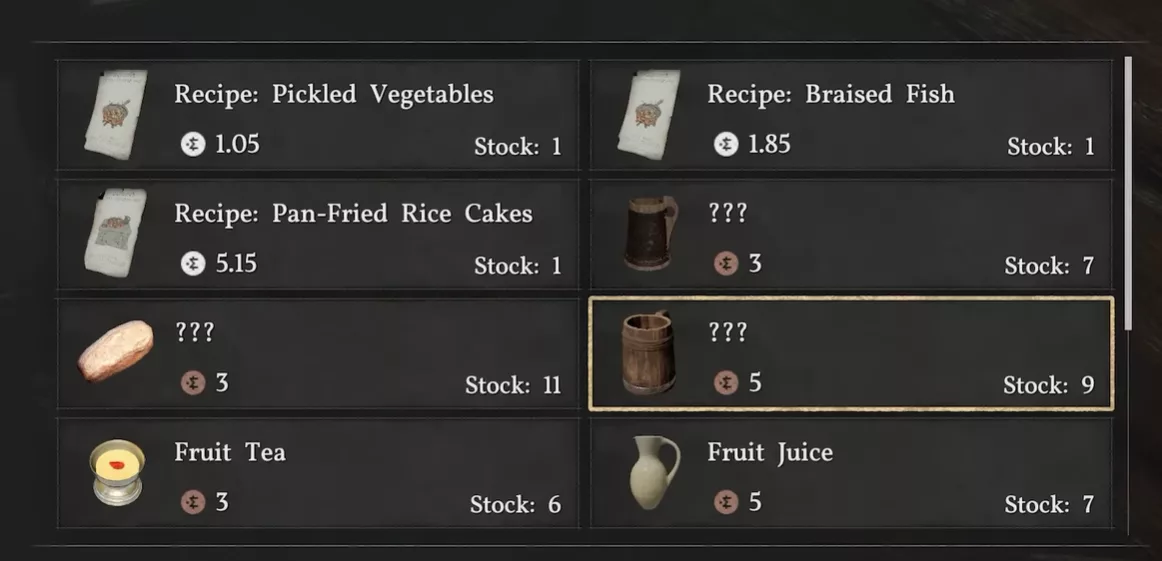Click the Stock: 9 label on selected item
The height and width of the screenshot is (561, 1162).
click(1048, 385)
